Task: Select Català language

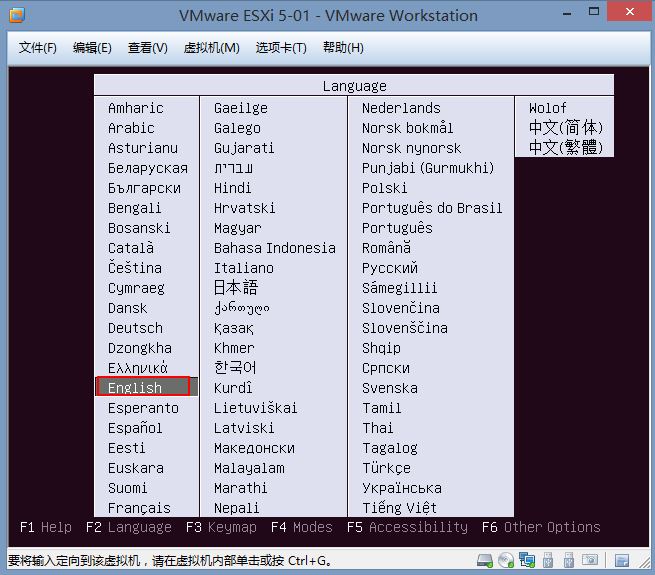Action: coord(131,248)
